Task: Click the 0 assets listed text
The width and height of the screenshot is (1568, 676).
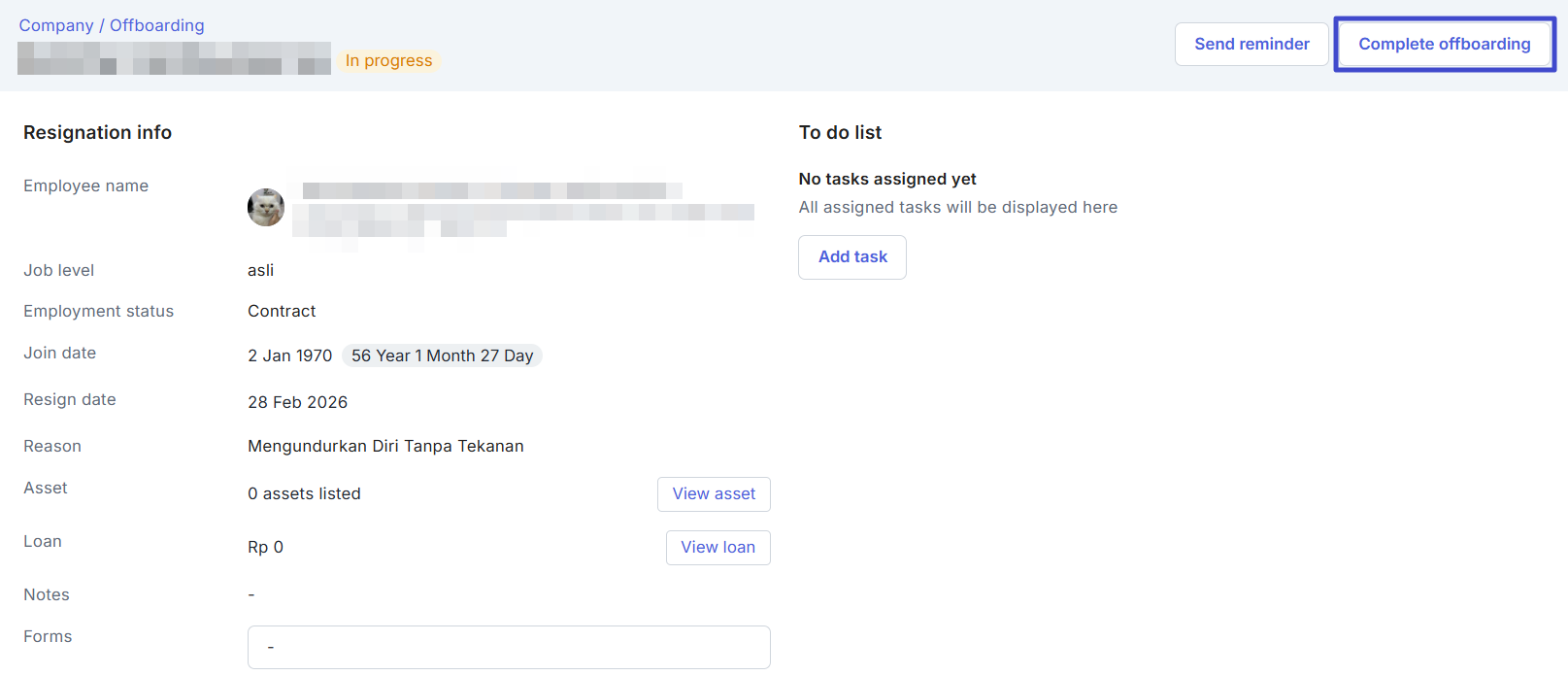Action: (304, 493)
